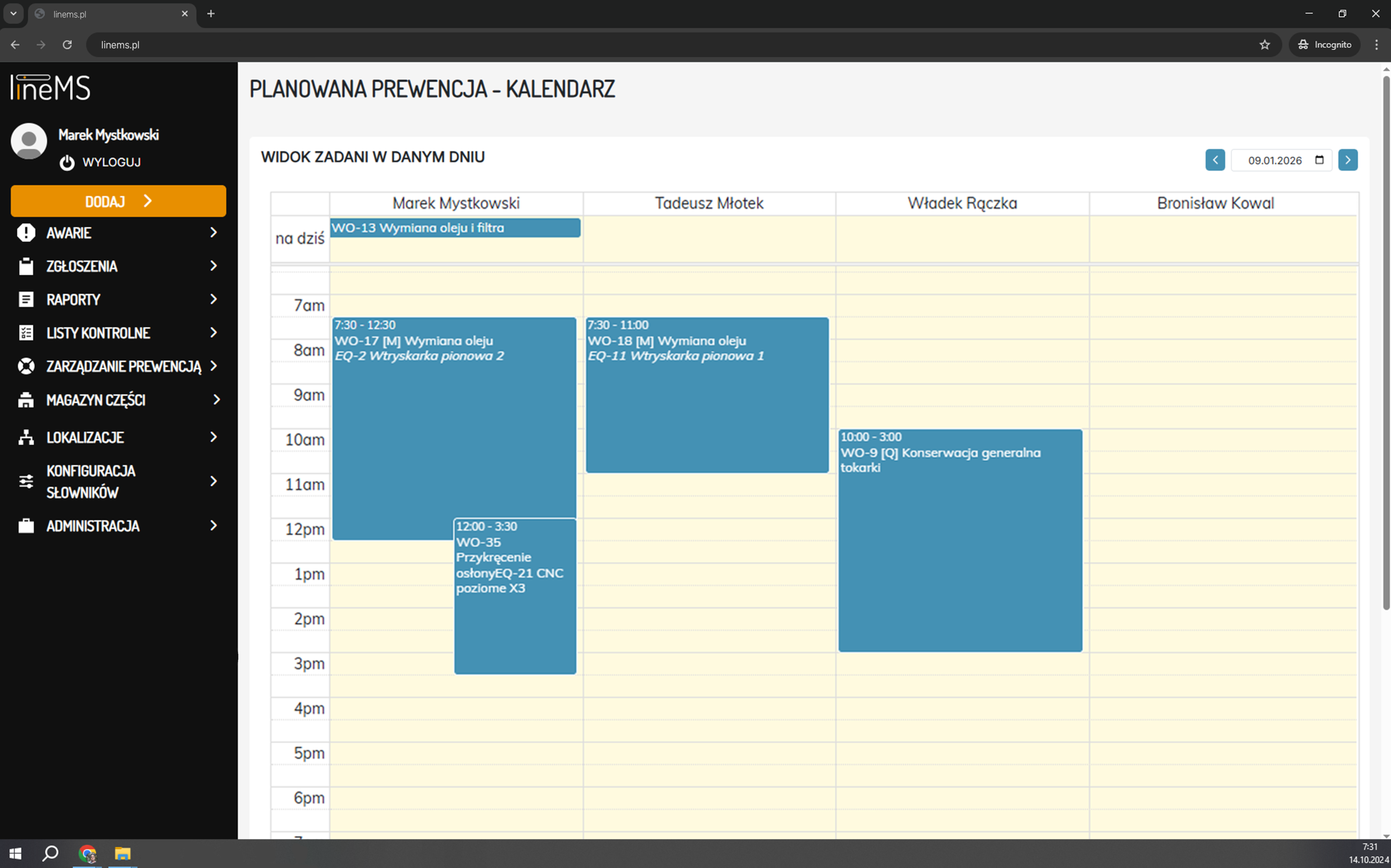Expand the ADMINISTRACJA chevron
This screenshot has height=868, width=1391.
[214, 526]
